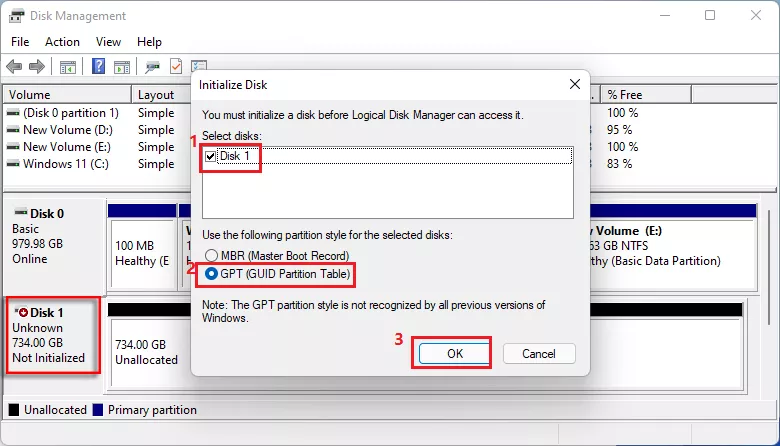Toggle the Disk 1 checkbox
This screenshot has width=780, height=446.
(210, 156)
